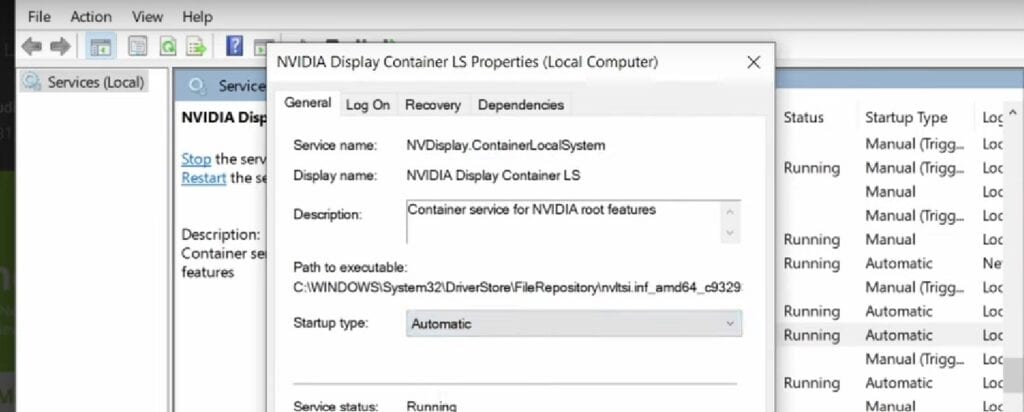Screen dimensions: 1024x412
Task: Click the Back arrow in Services toolbar
Action: click(x=31, y=46)
